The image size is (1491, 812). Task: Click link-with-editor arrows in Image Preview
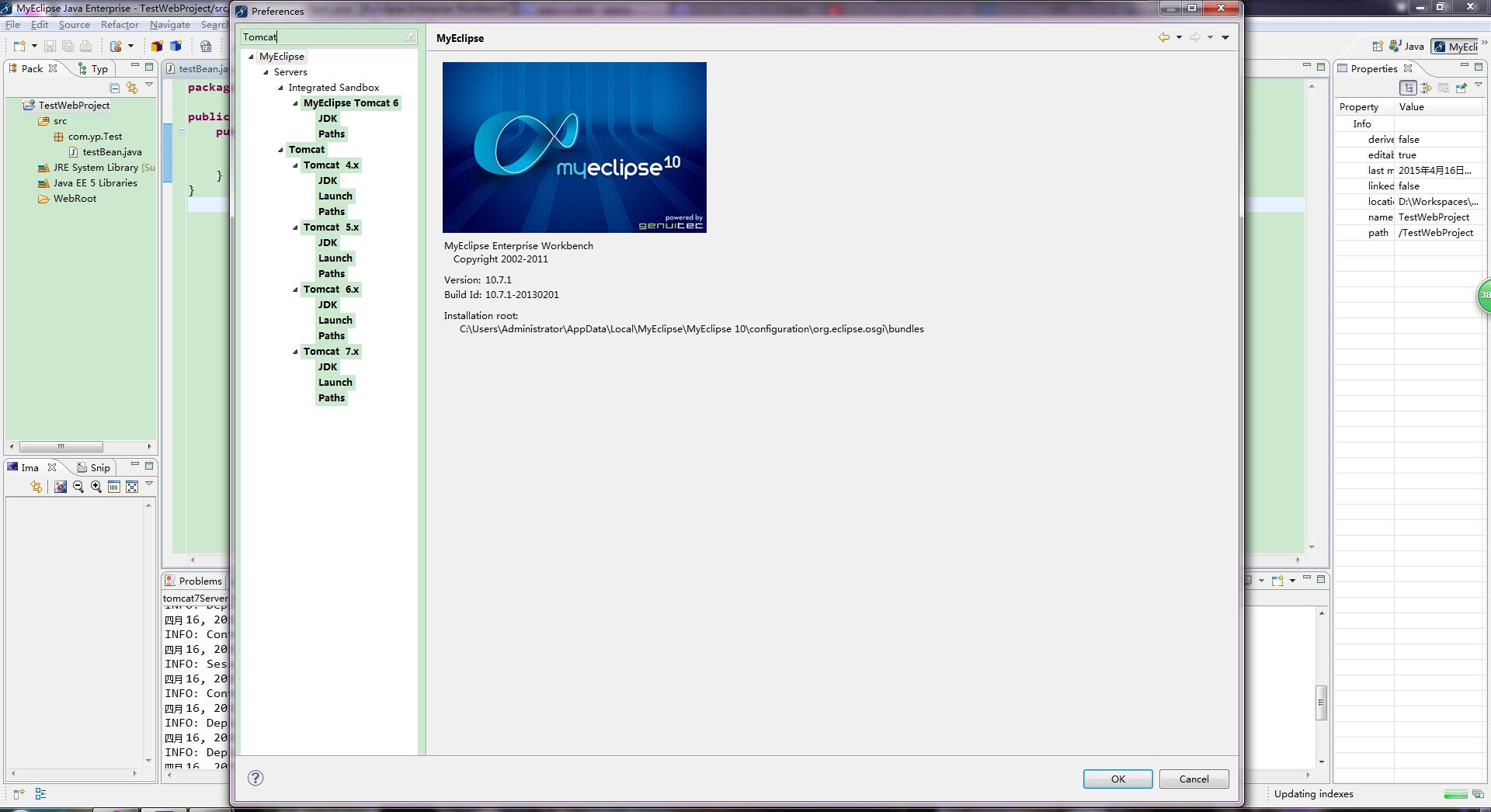click(36, 487)
